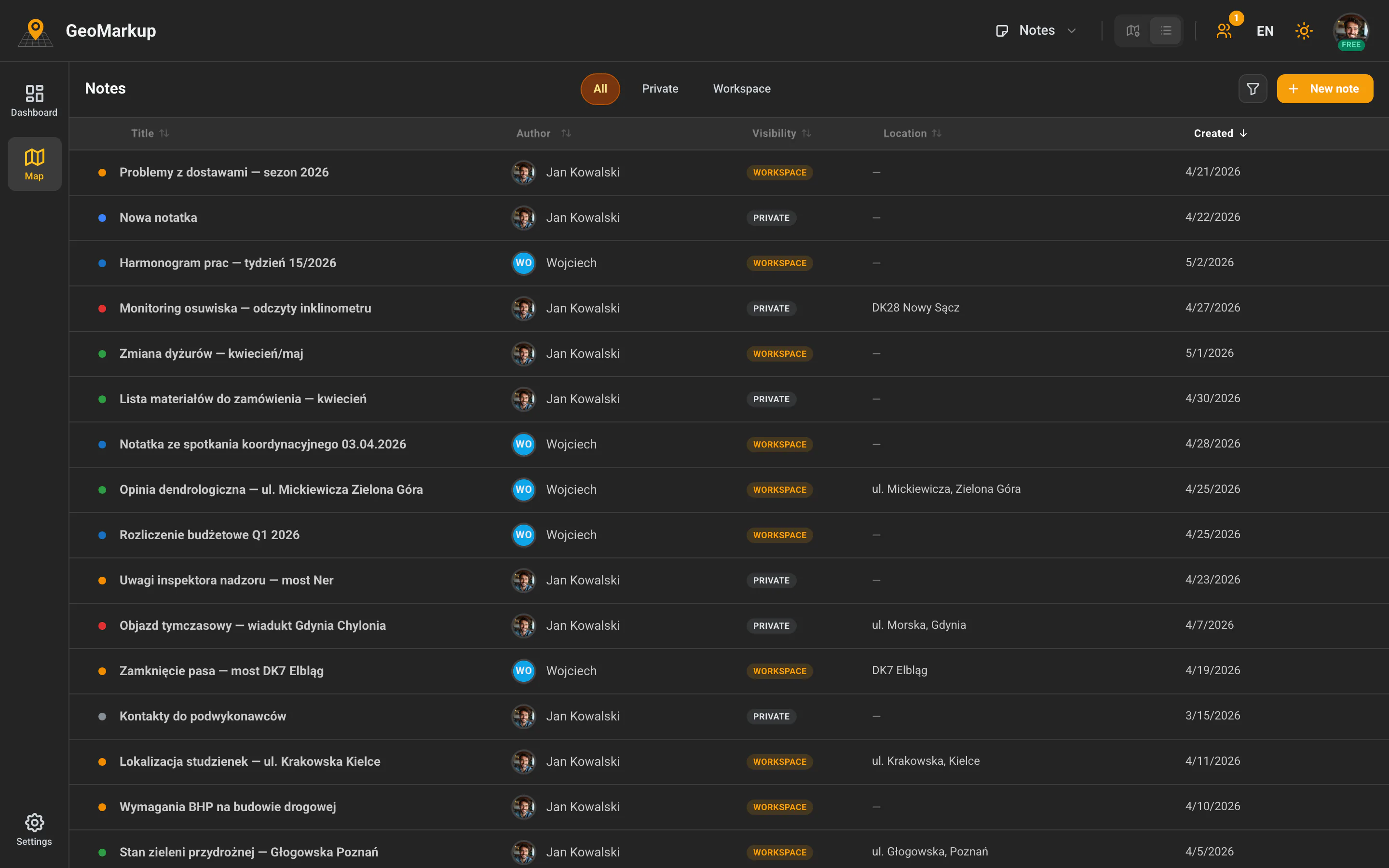This screenshot has height=868, width=1389.
Task: Select the All filter tab
Action: 600,89
